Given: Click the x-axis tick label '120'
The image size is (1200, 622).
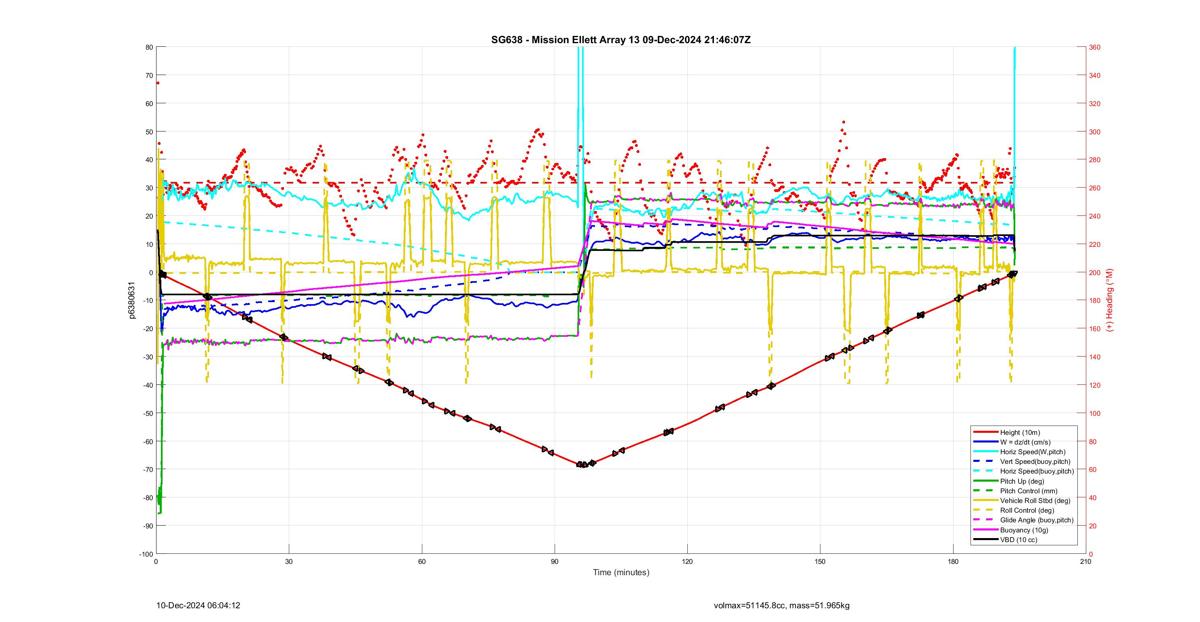Looking at the screenshot, I should coord(687,562).
